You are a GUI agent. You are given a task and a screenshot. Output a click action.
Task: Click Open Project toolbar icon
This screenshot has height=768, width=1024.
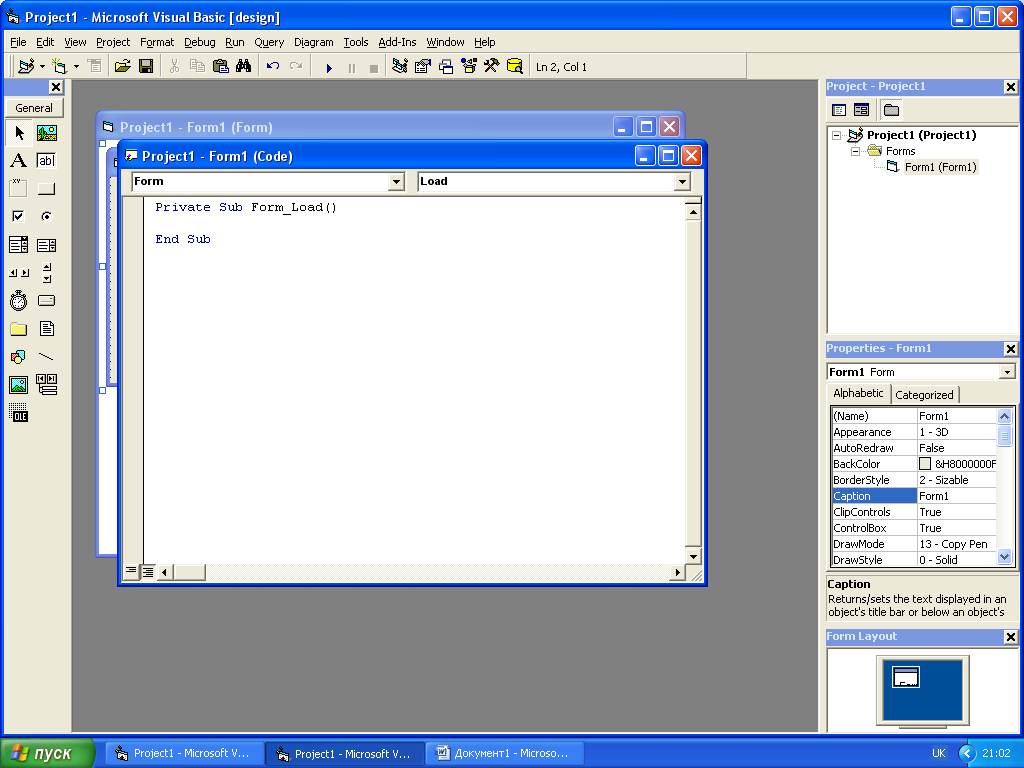click(122, 66)
